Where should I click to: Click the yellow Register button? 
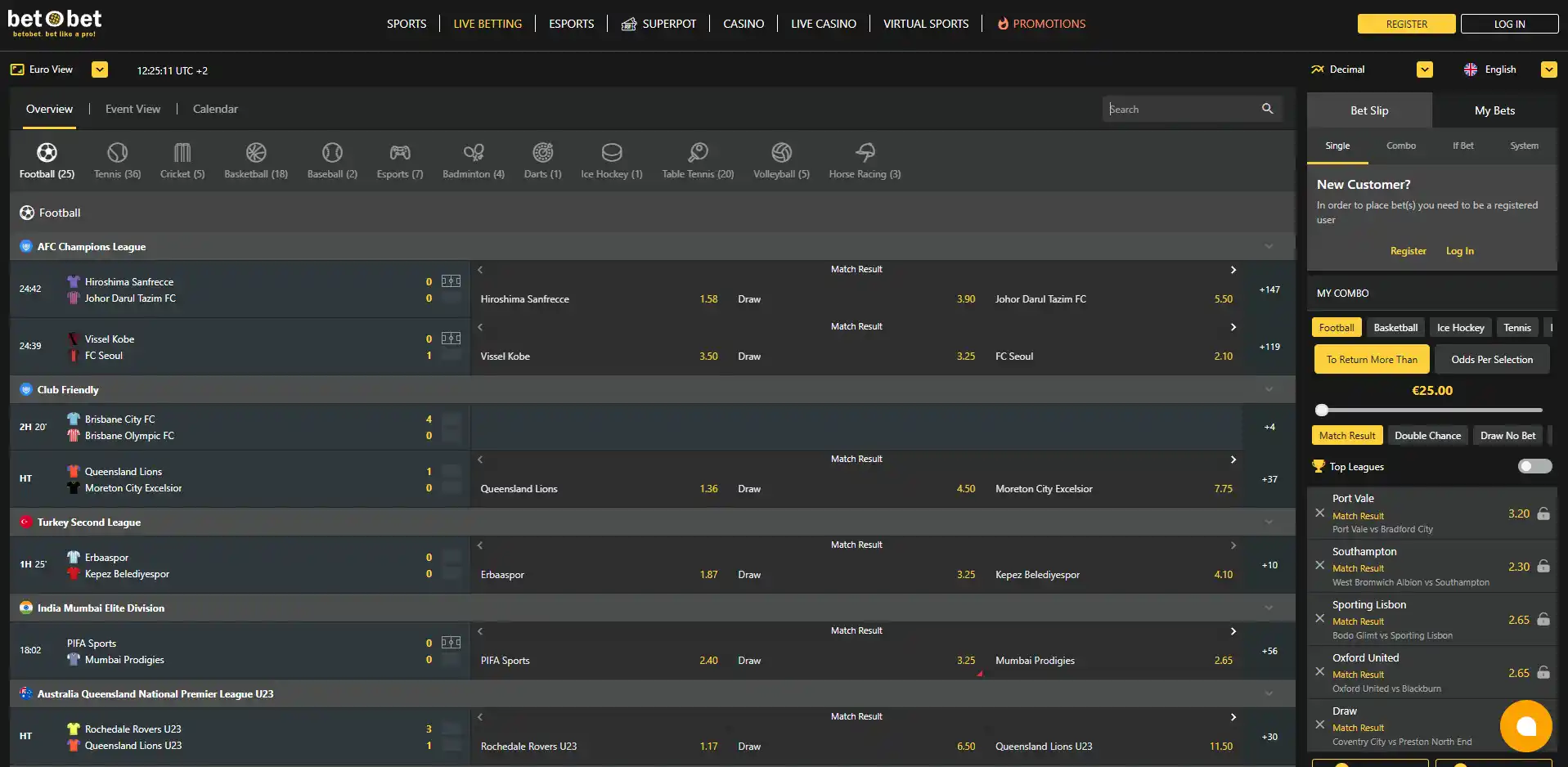coord(1406,24)
